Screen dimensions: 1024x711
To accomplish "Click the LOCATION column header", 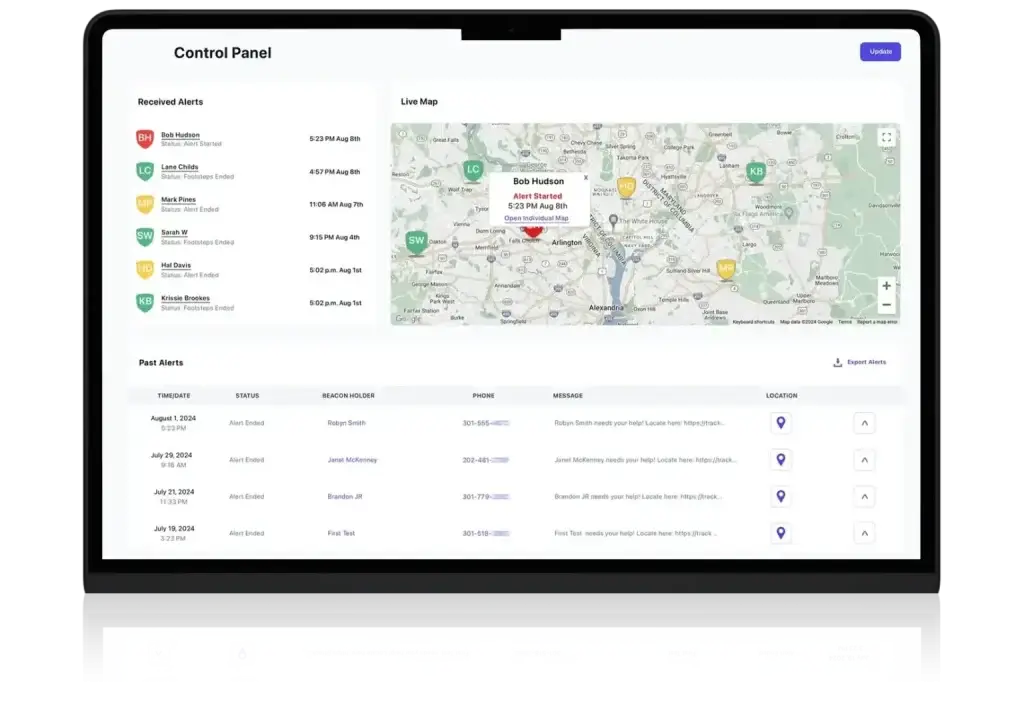I will point(782,396).
